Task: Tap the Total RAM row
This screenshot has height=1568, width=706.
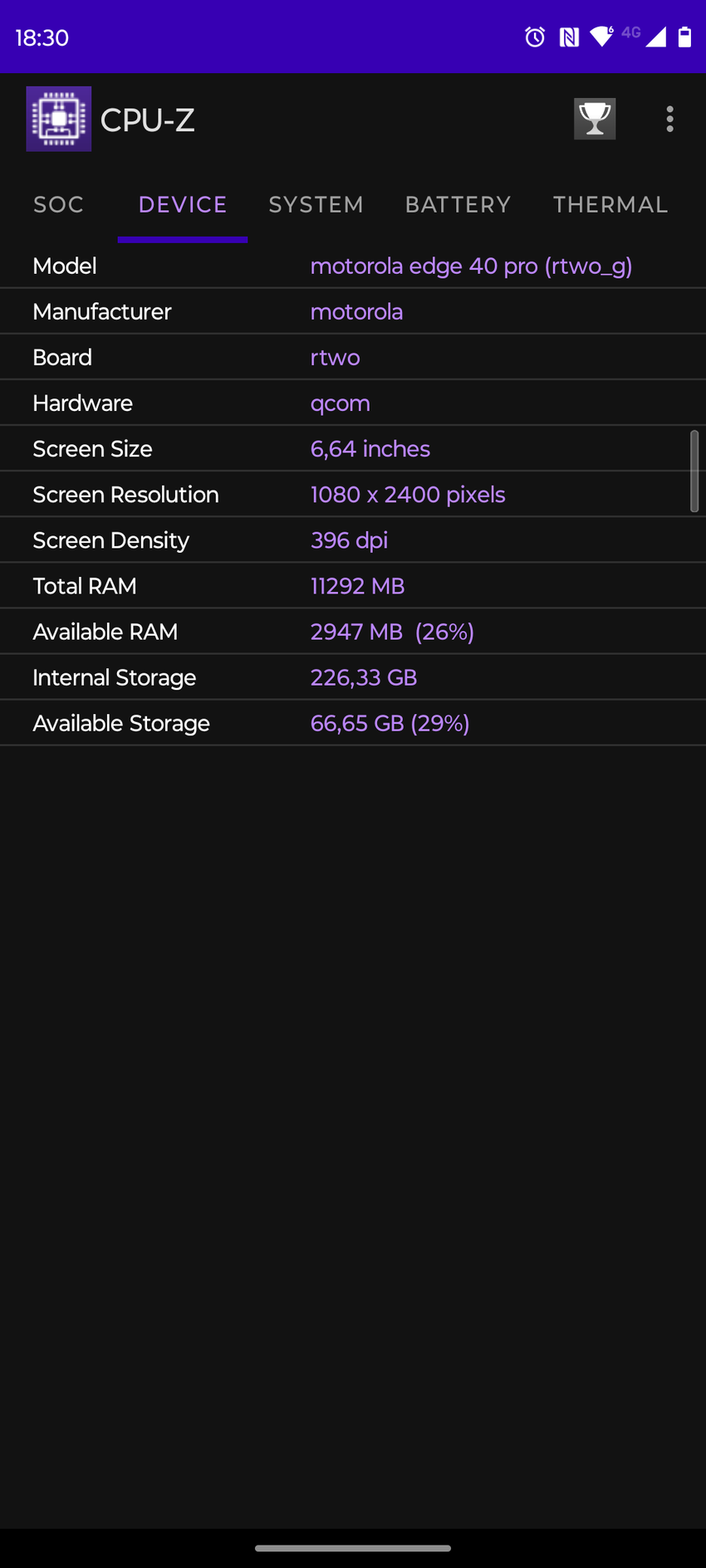Action: click(x=352, y=586)
